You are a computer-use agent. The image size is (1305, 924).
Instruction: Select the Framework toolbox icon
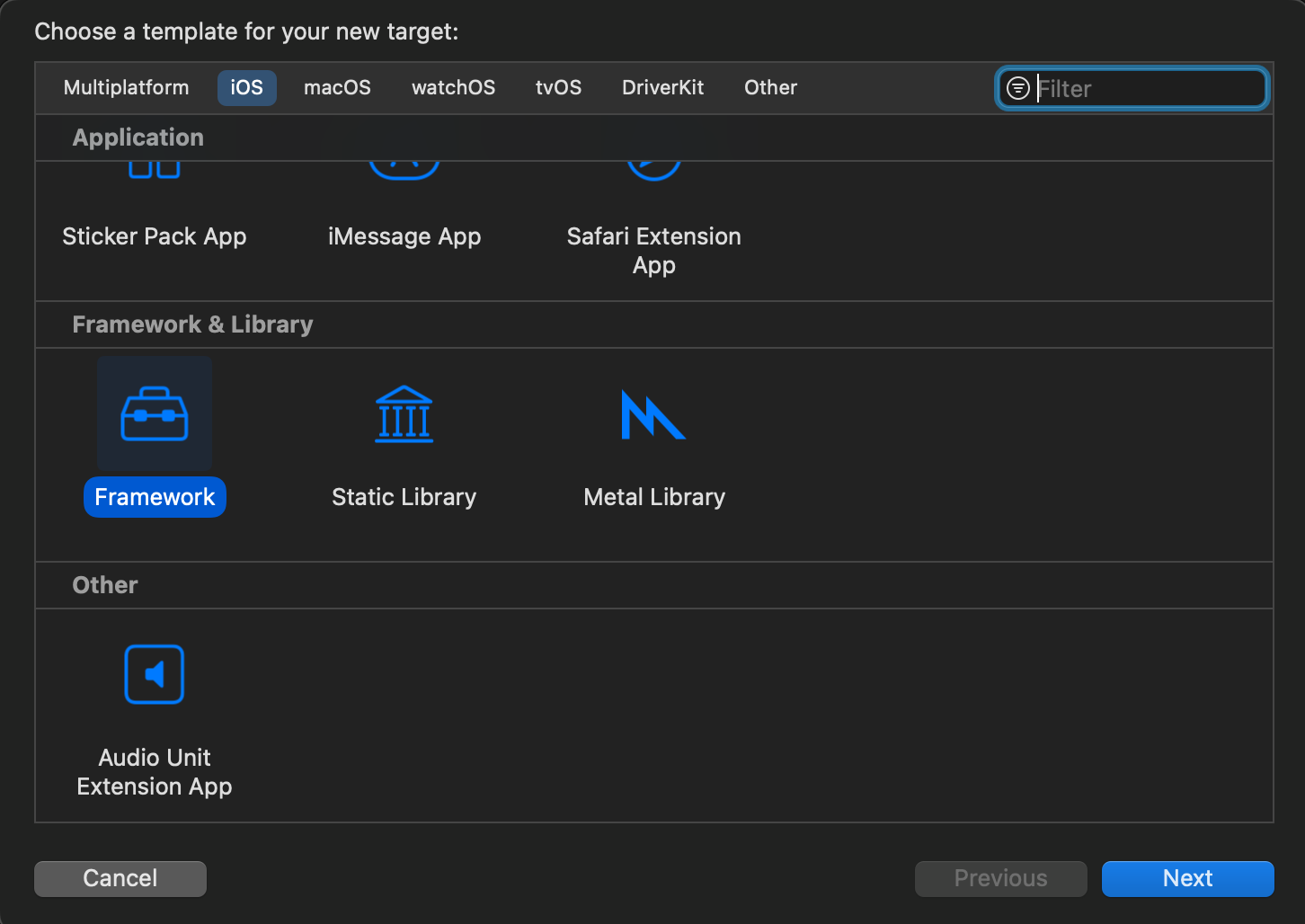pos(155,413)
